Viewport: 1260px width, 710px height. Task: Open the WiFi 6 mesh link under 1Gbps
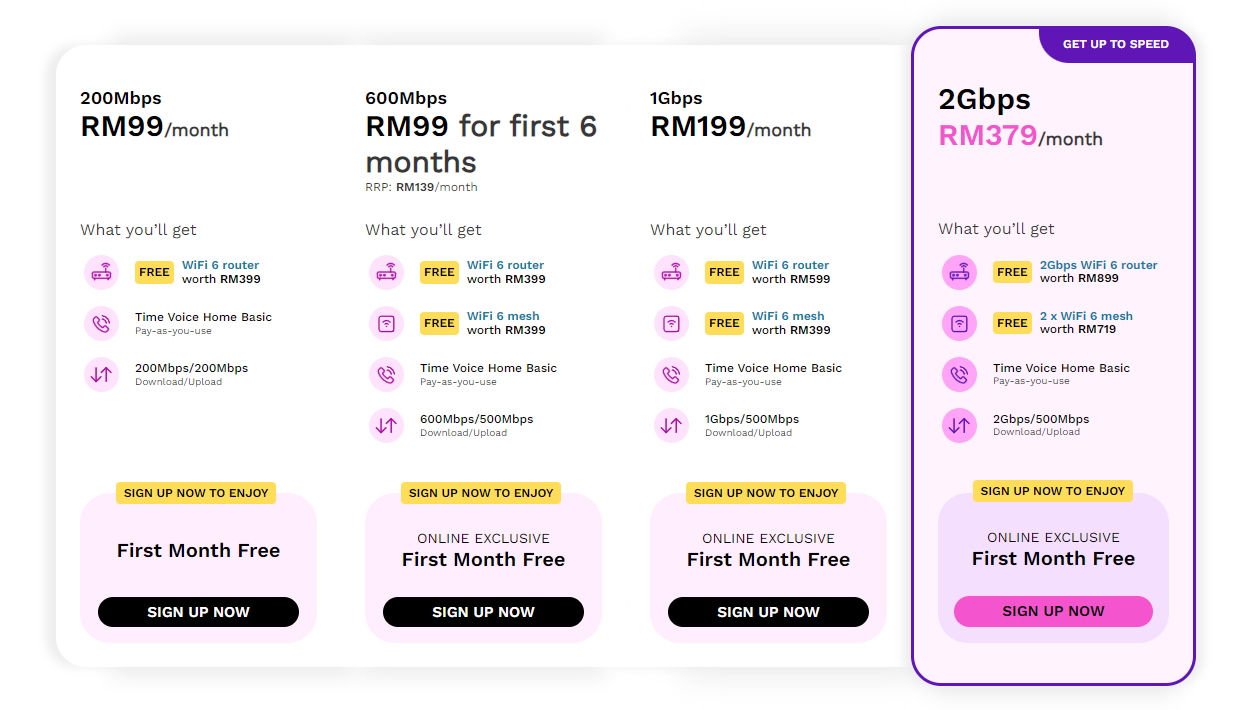pyautogui.click(x=788, y=316)
